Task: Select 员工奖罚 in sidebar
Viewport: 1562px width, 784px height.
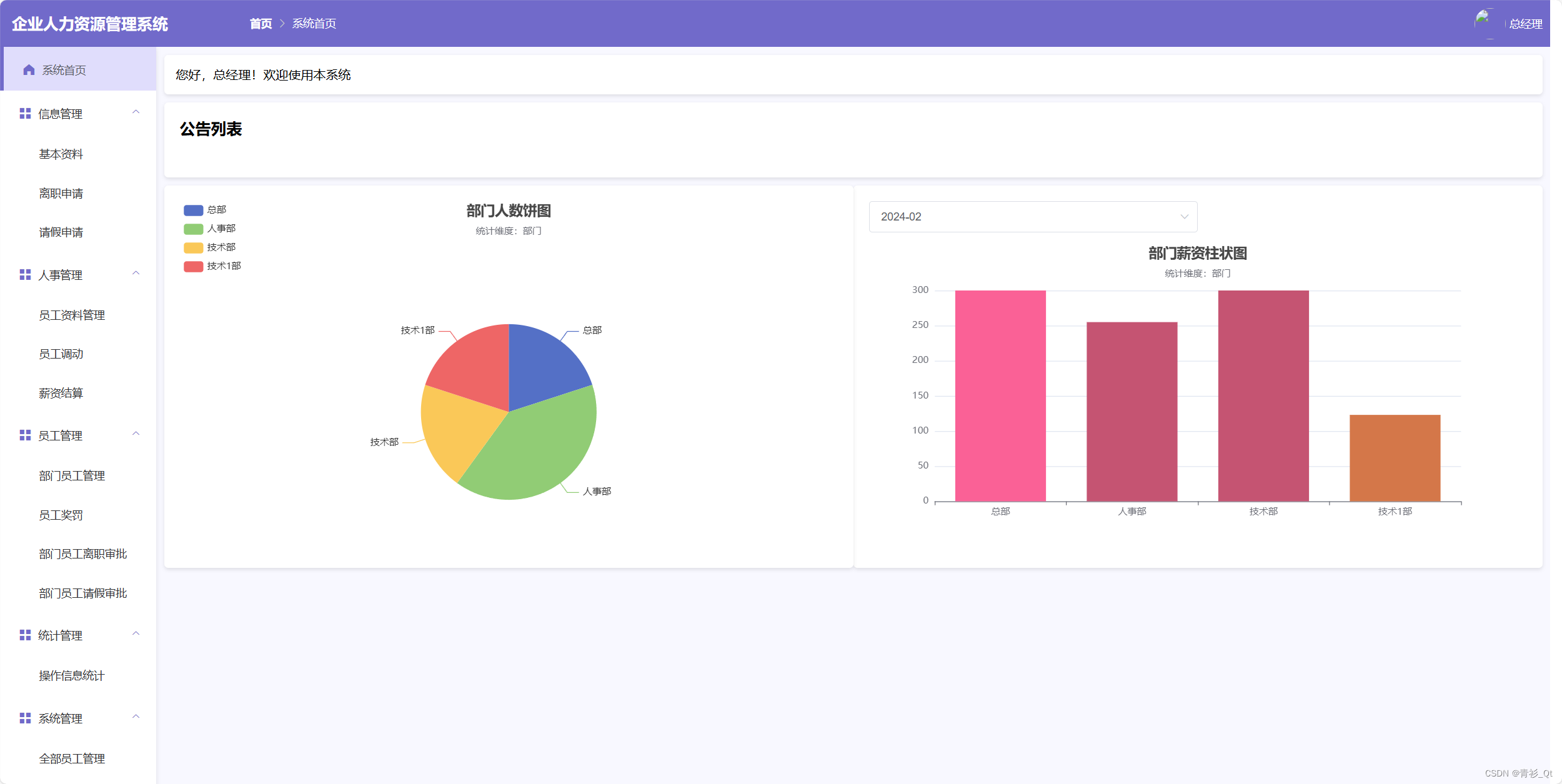Action: pos(61,515)
